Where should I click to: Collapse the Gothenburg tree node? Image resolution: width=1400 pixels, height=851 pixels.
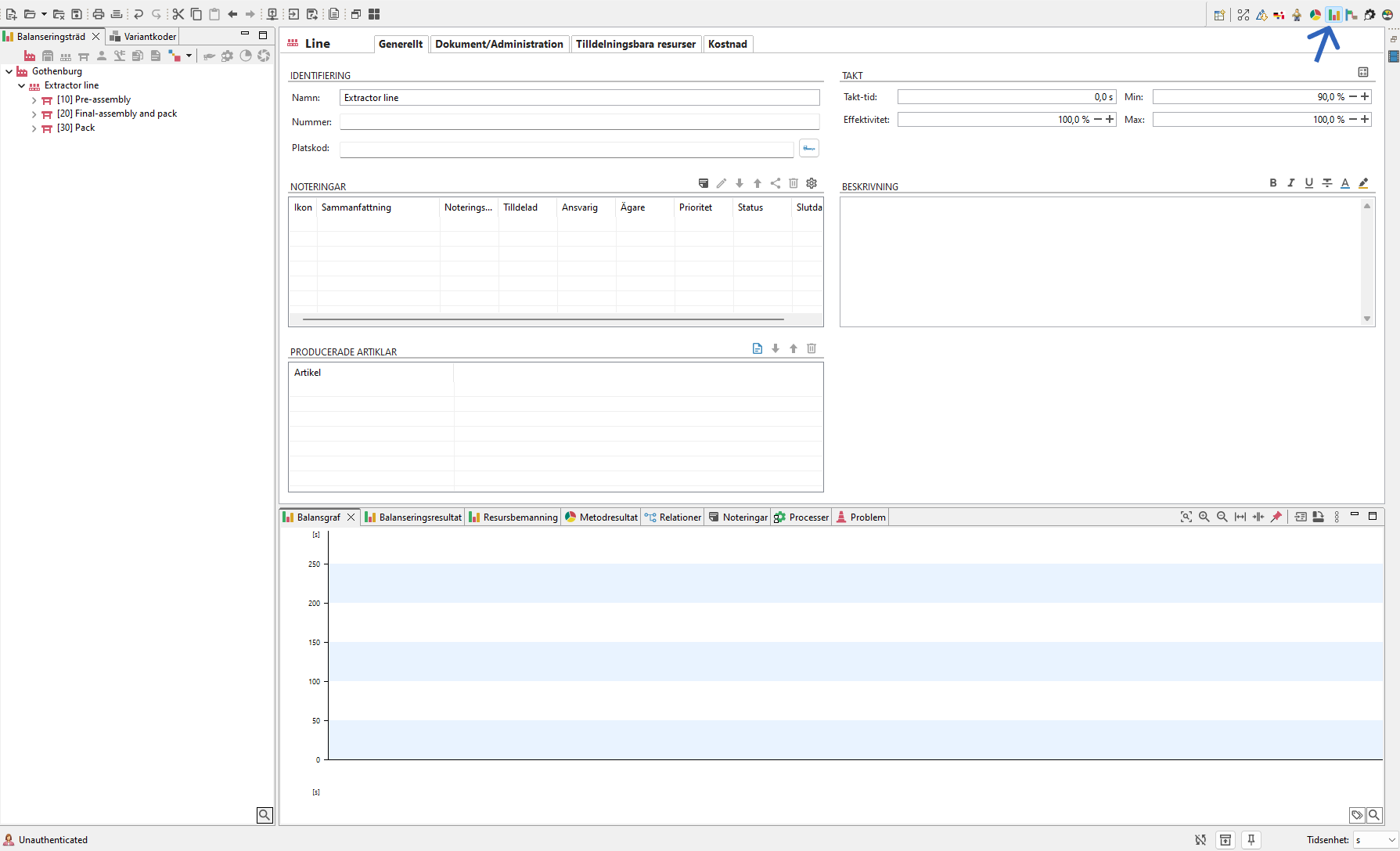coord(9,71)
